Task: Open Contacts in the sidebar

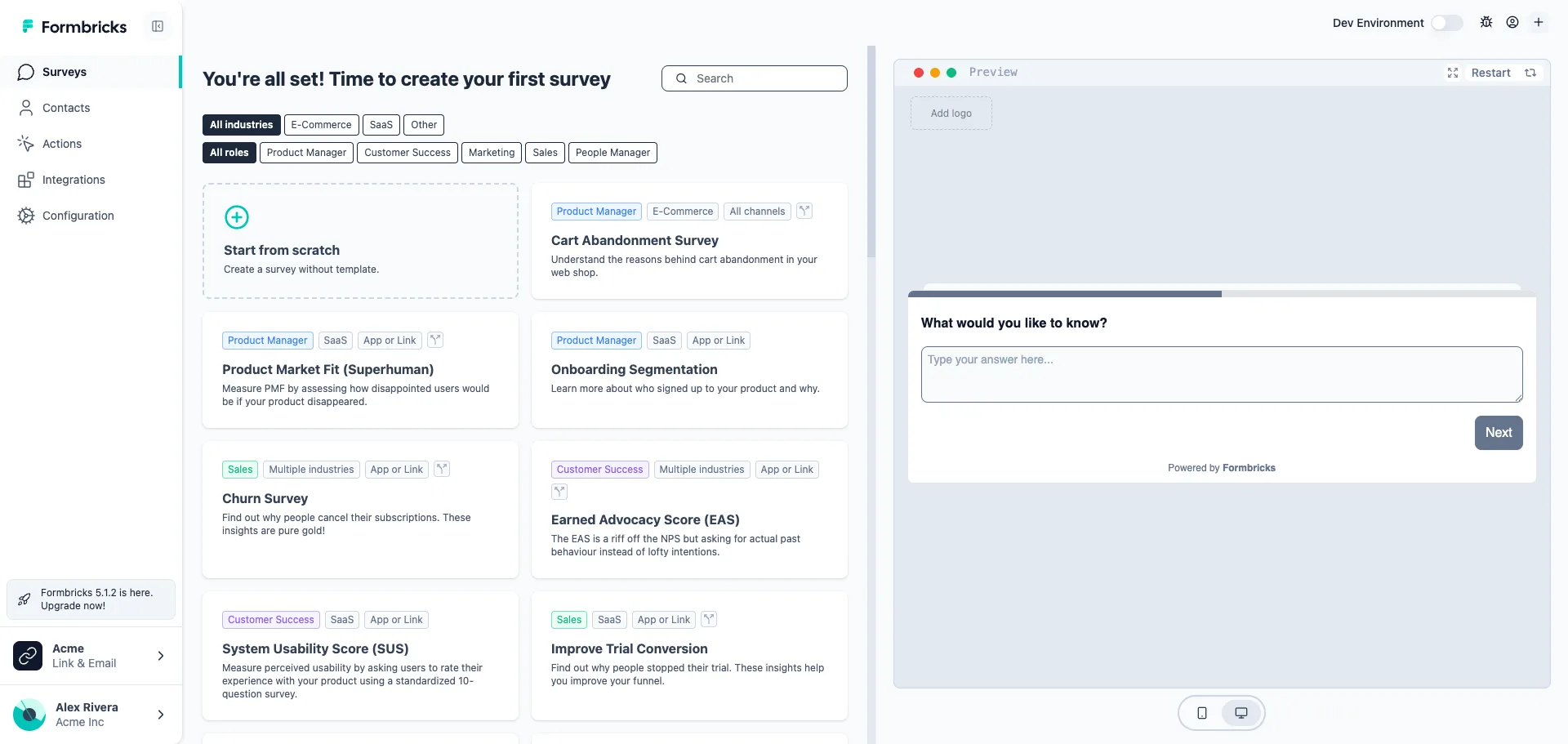Action: [x=90, y=108]
